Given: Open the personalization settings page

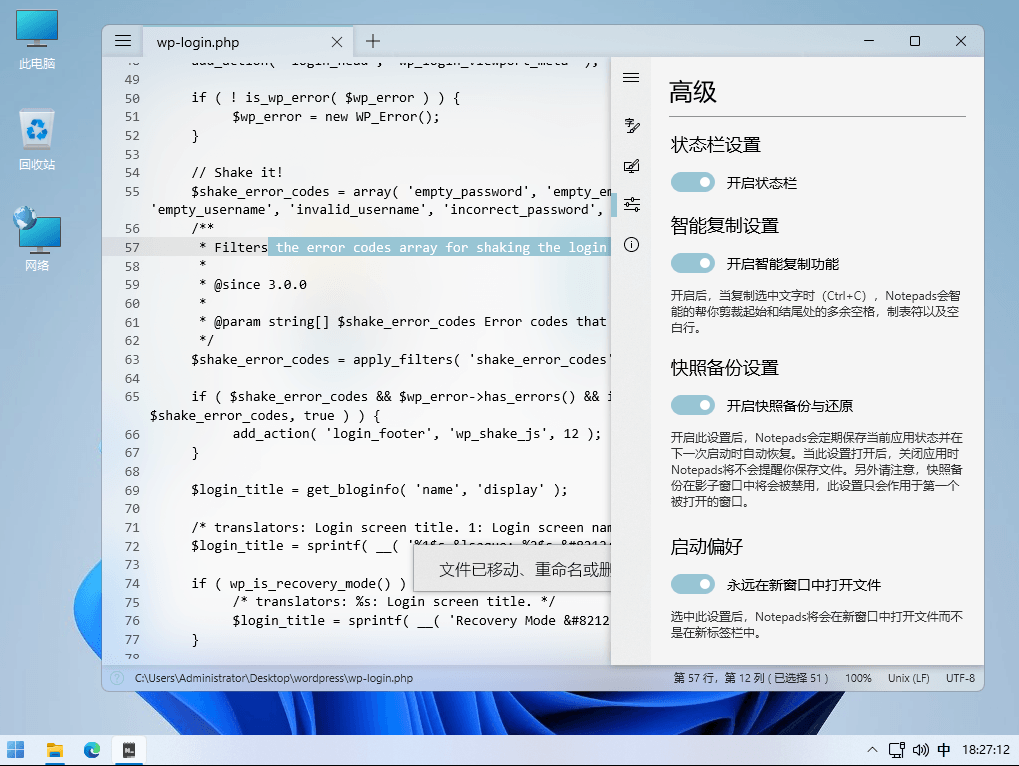Looking at the screenshot, I should tap(631, 166).
